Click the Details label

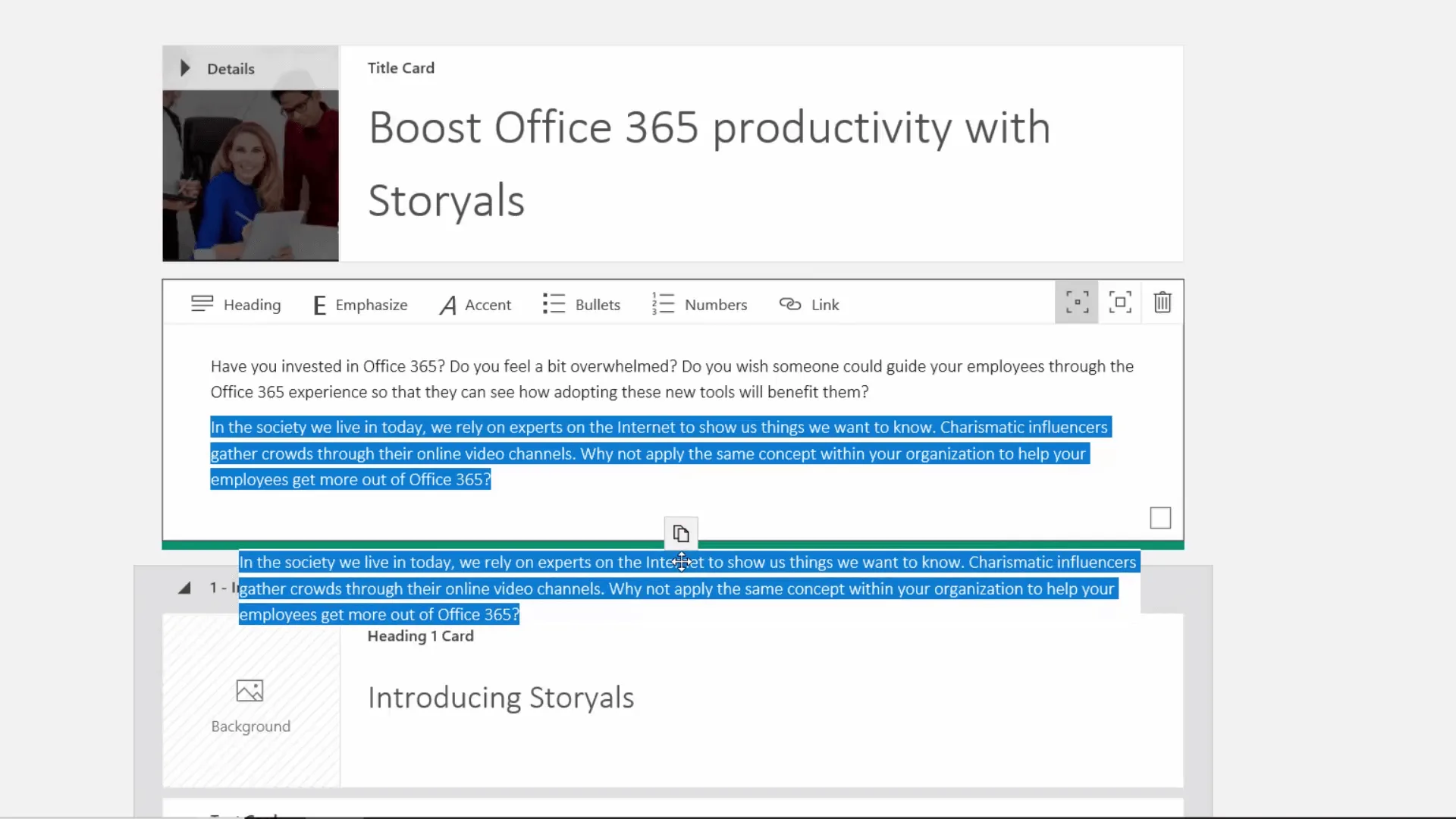pyautogui.click(x=231, y=69)
